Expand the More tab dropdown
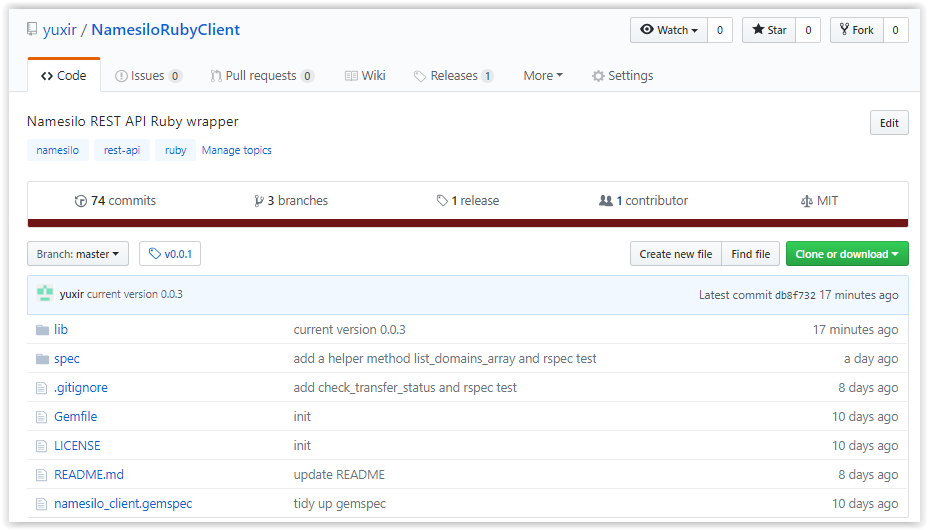 click(x=543, y=76)
